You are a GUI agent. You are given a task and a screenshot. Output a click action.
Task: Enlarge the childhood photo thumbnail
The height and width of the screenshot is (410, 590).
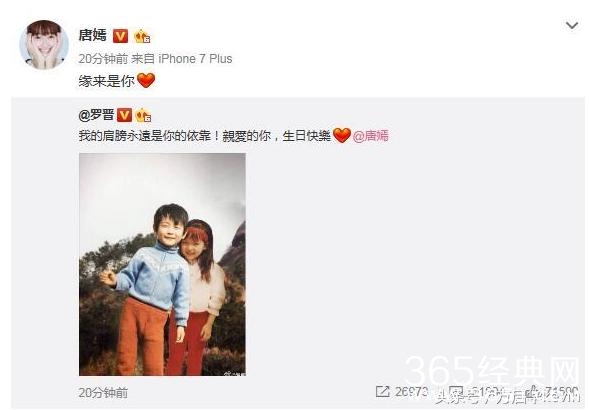pos(163,264)
